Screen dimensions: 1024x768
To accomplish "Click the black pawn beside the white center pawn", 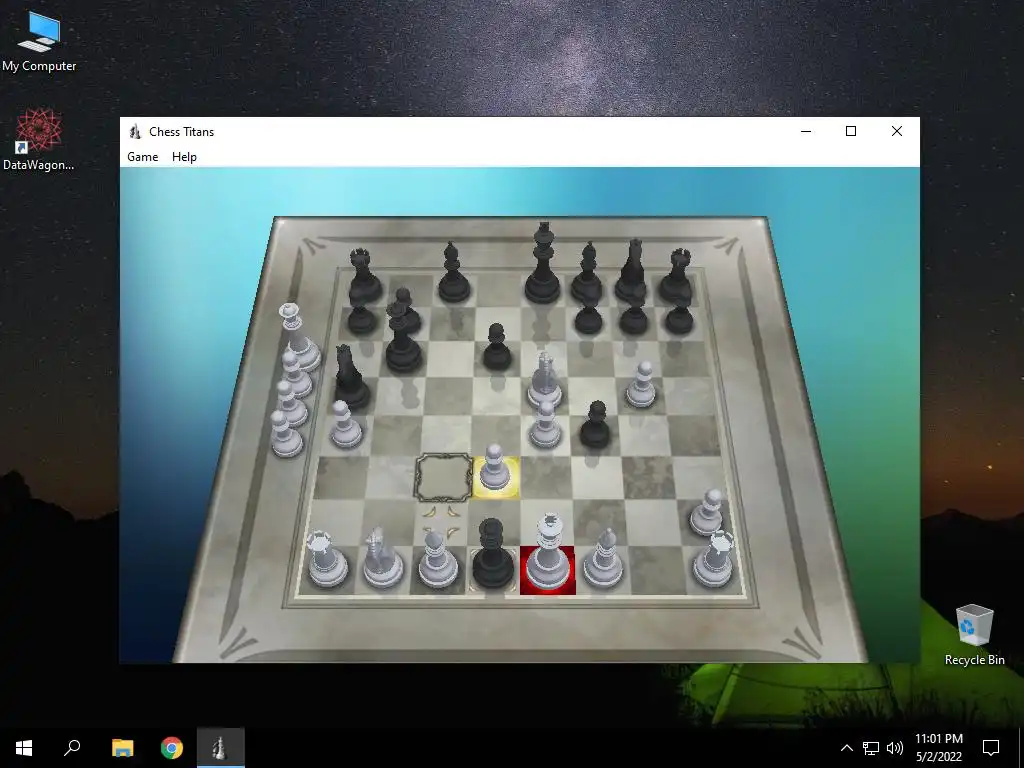I will [595, 424].
